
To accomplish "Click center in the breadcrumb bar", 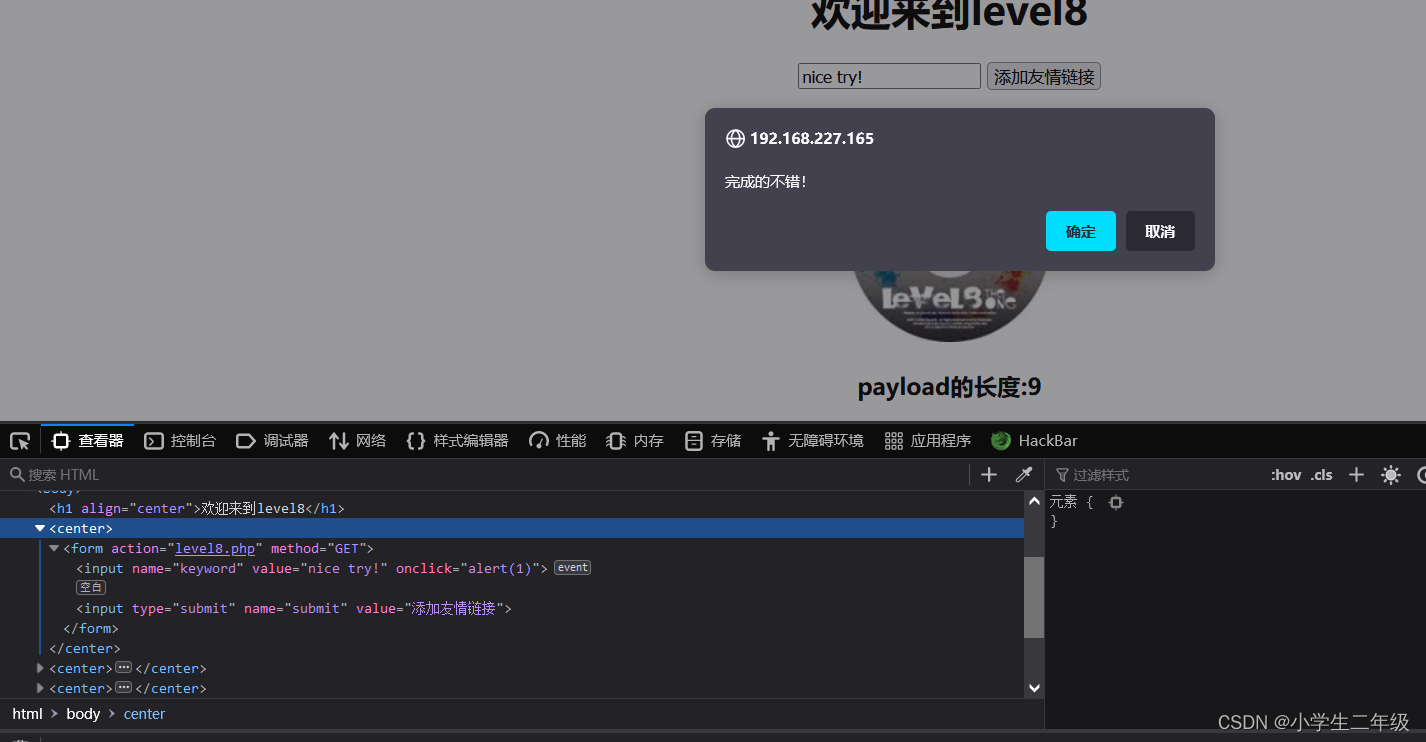I will tap(144, 714).
